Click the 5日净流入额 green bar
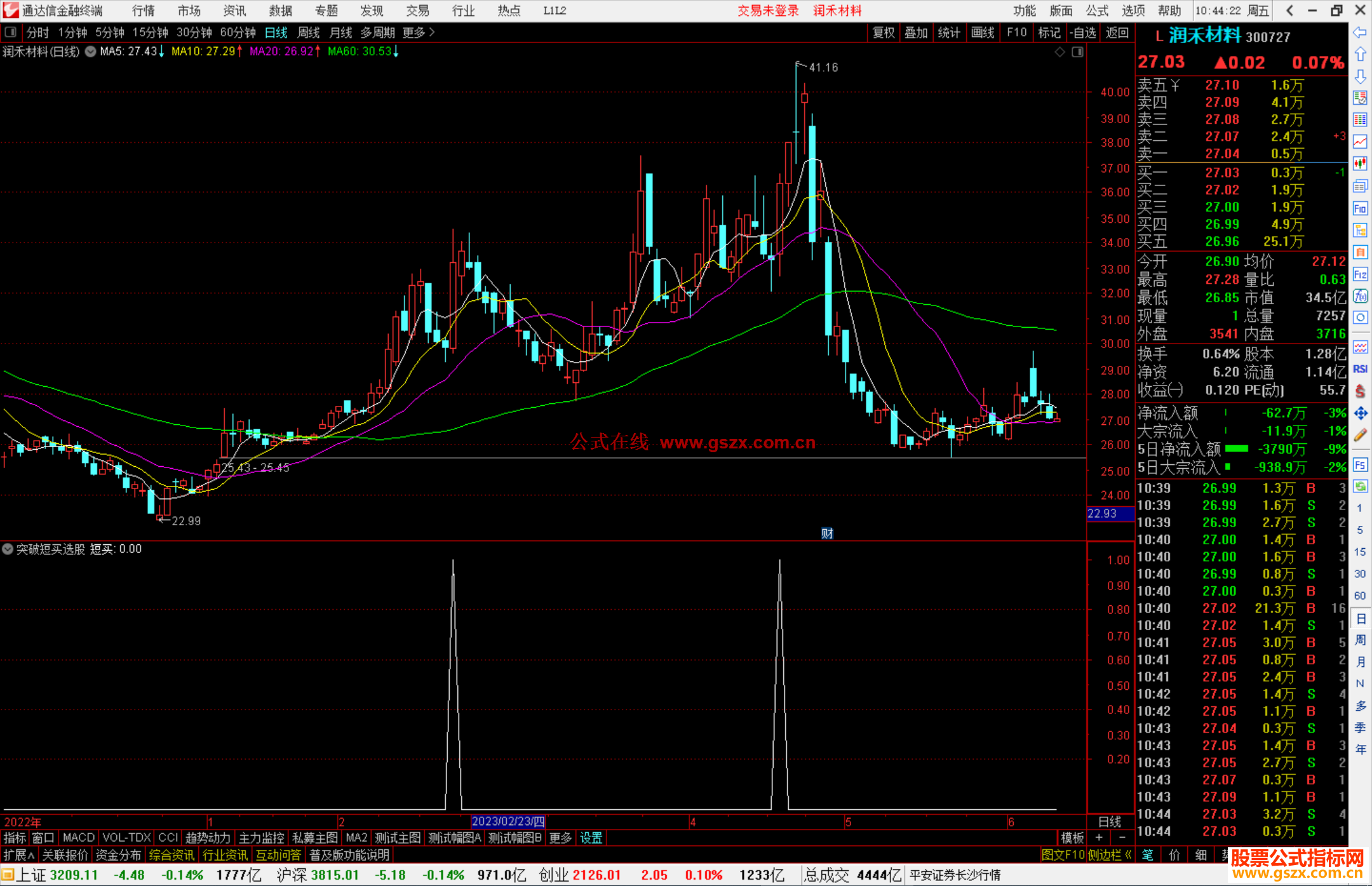 (1236, 449)
